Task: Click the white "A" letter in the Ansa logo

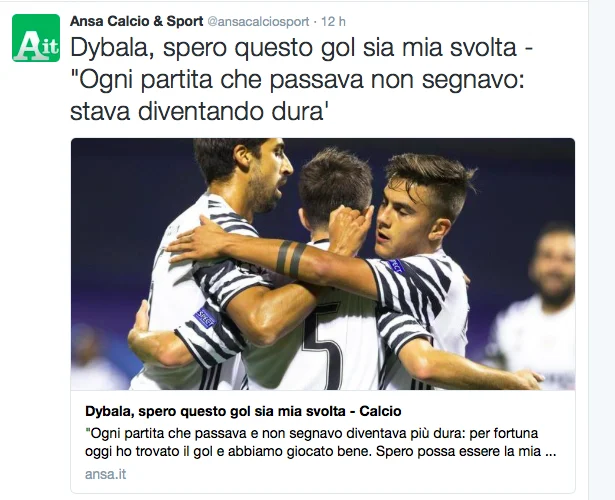Action: coord(28,45)
